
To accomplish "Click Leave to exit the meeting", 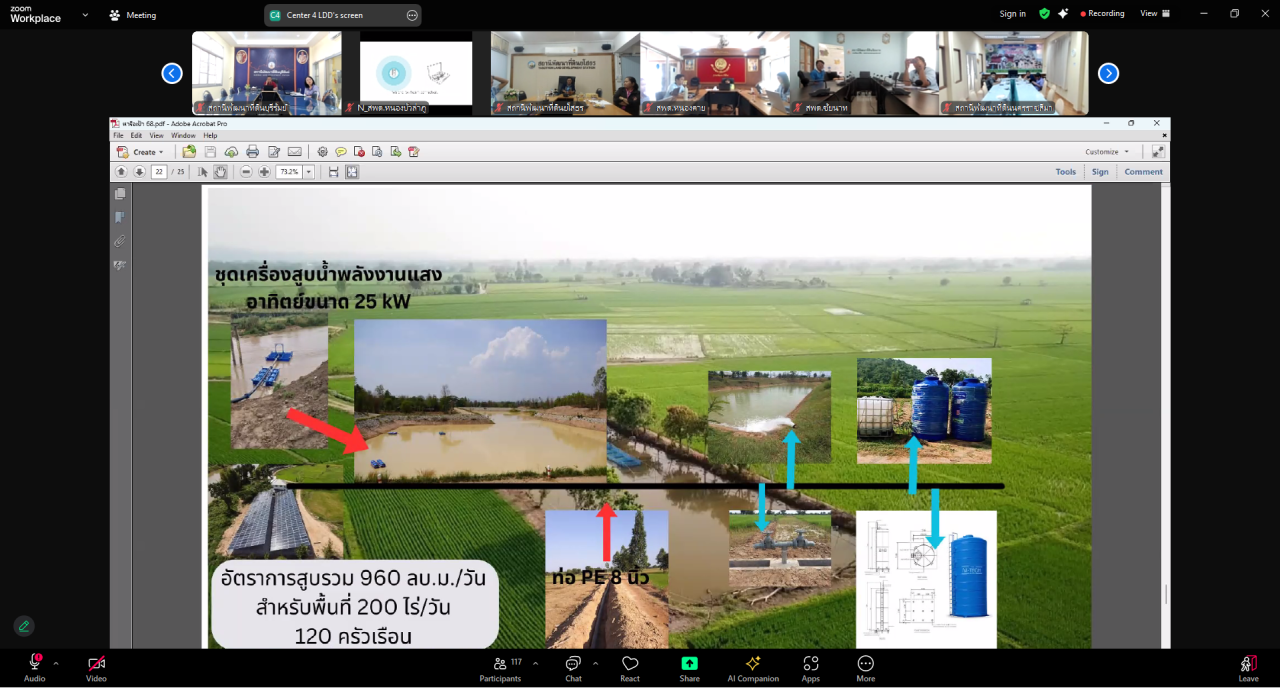I will 1248,668.
